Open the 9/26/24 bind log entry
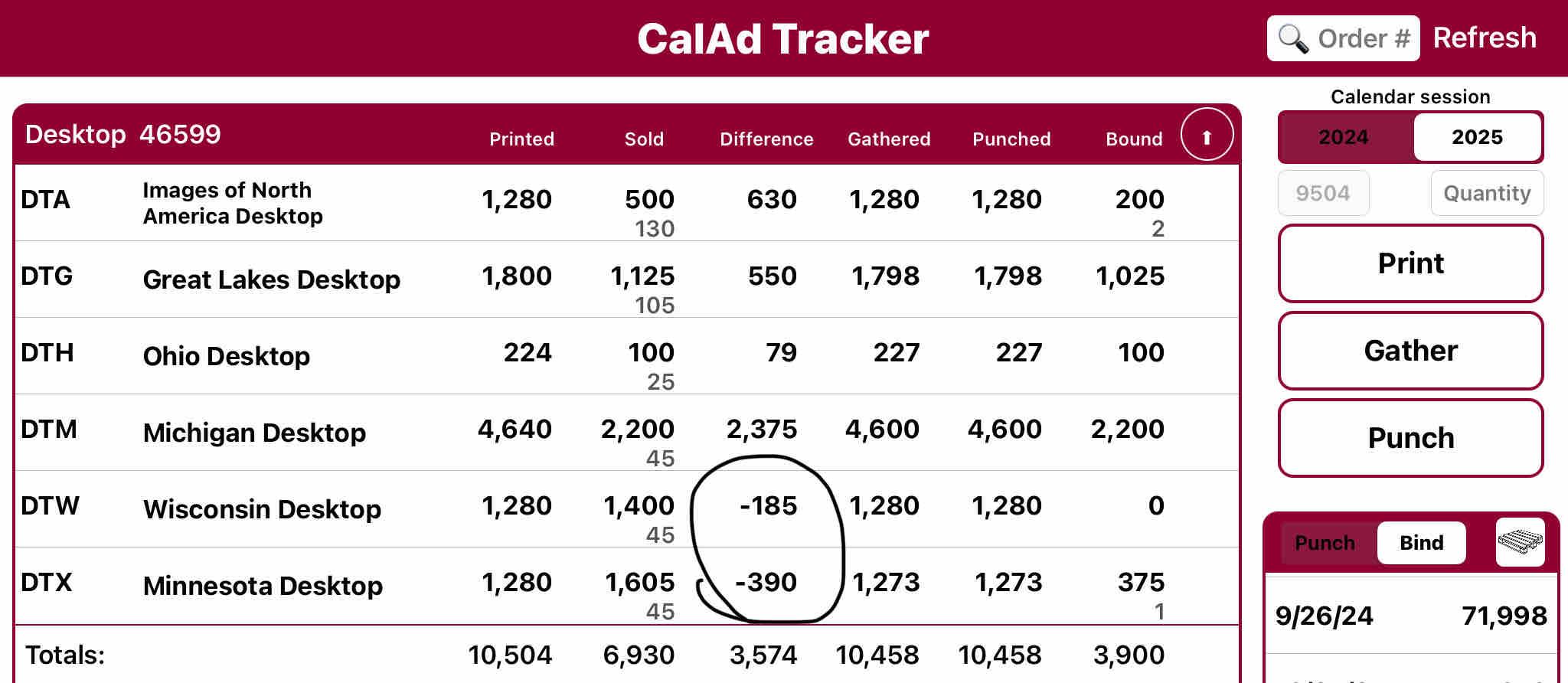The height and width of the screenshot is (683, 1568). (x=1410, y=616)
